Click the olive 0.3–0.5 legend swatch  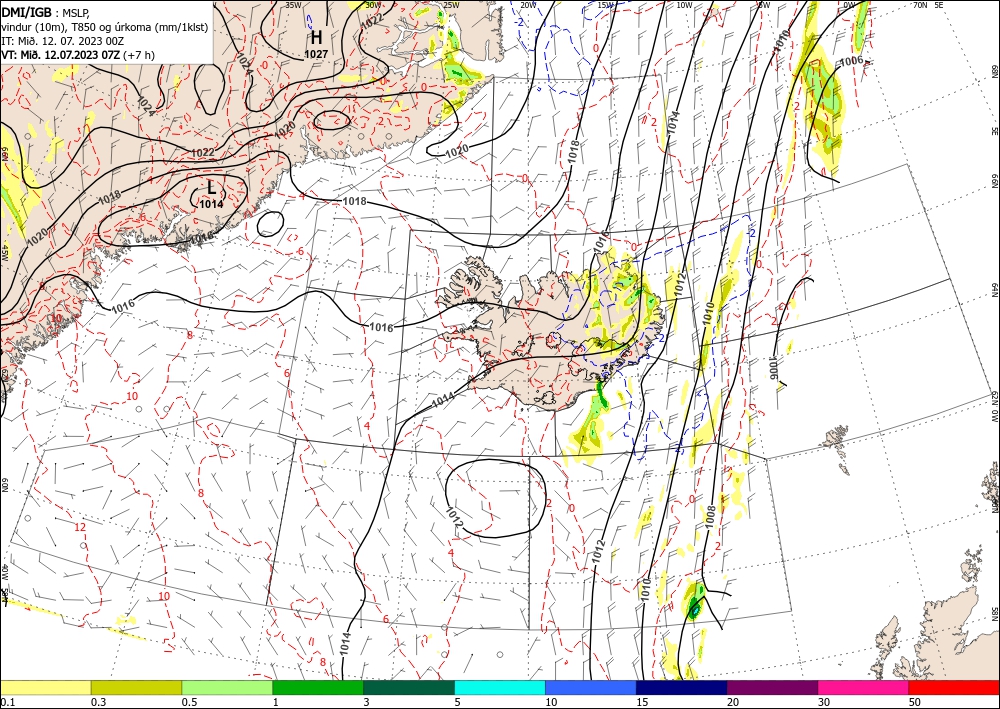(136, 687)
